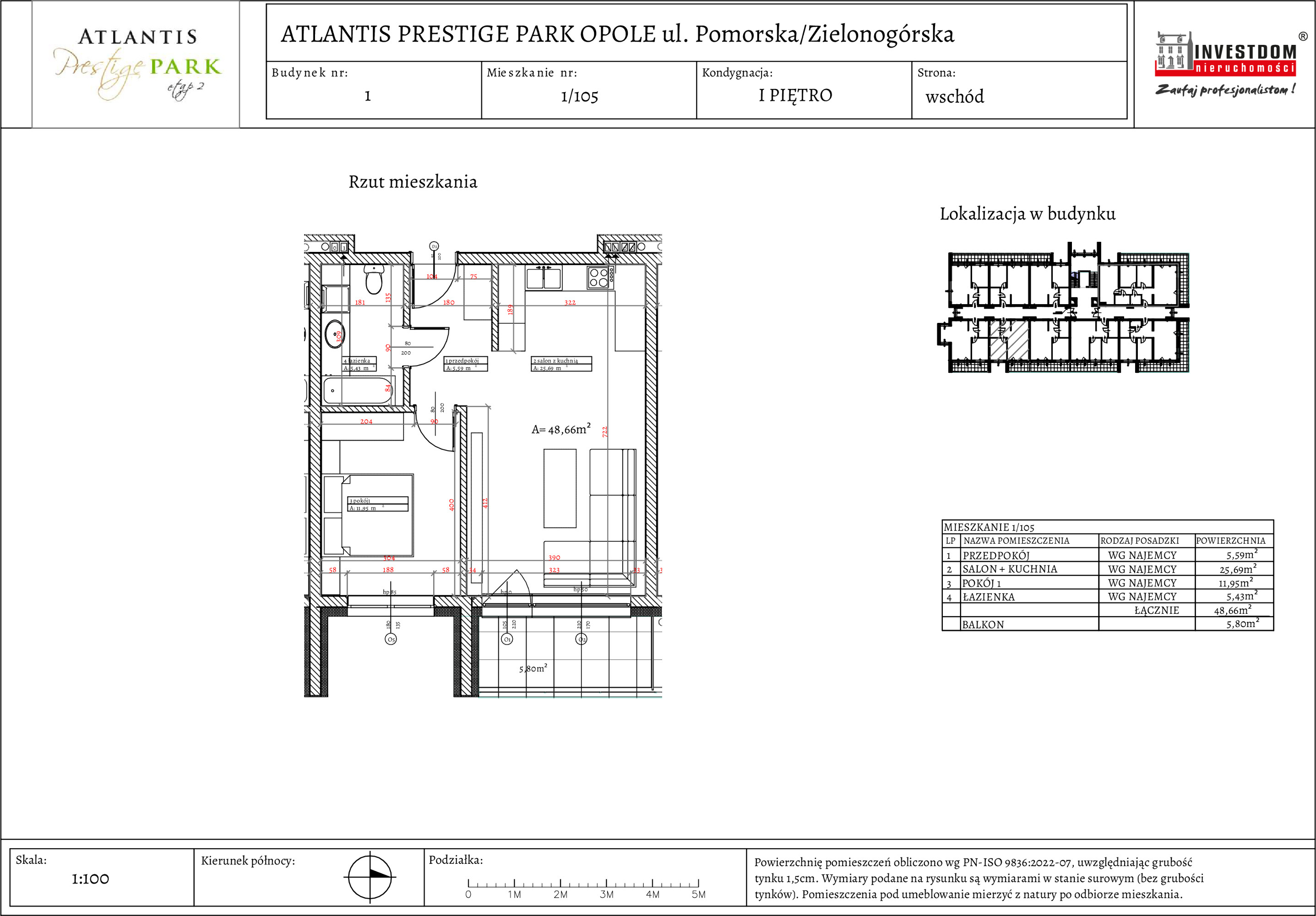This screenshot has height=916, width=1316.
Task: Click the Zaufaj profesjonalistom slogan
Action: (x=1225, y=89)
